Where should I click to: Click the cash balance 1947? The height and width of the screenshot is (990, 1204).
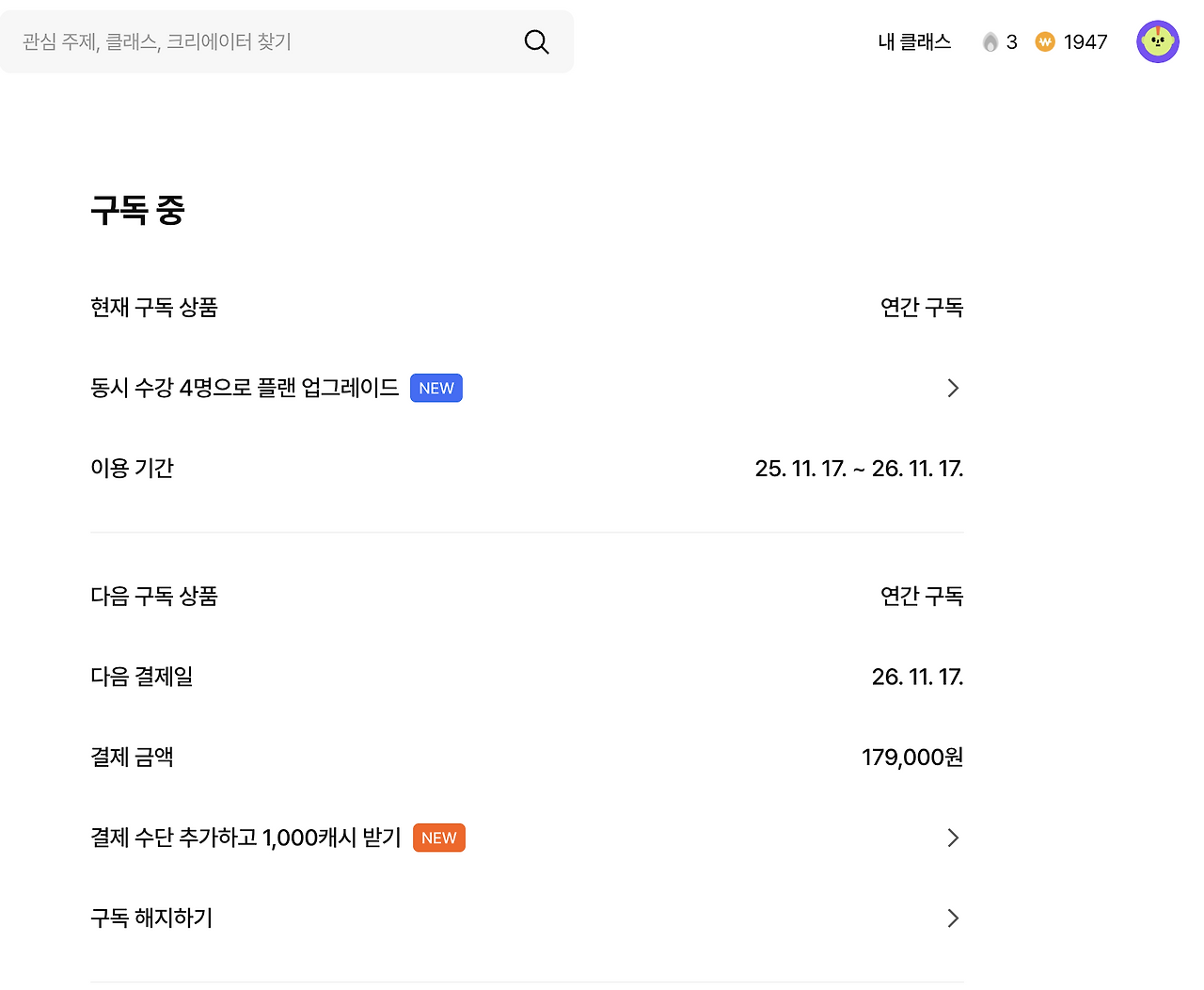[1085, 42]
